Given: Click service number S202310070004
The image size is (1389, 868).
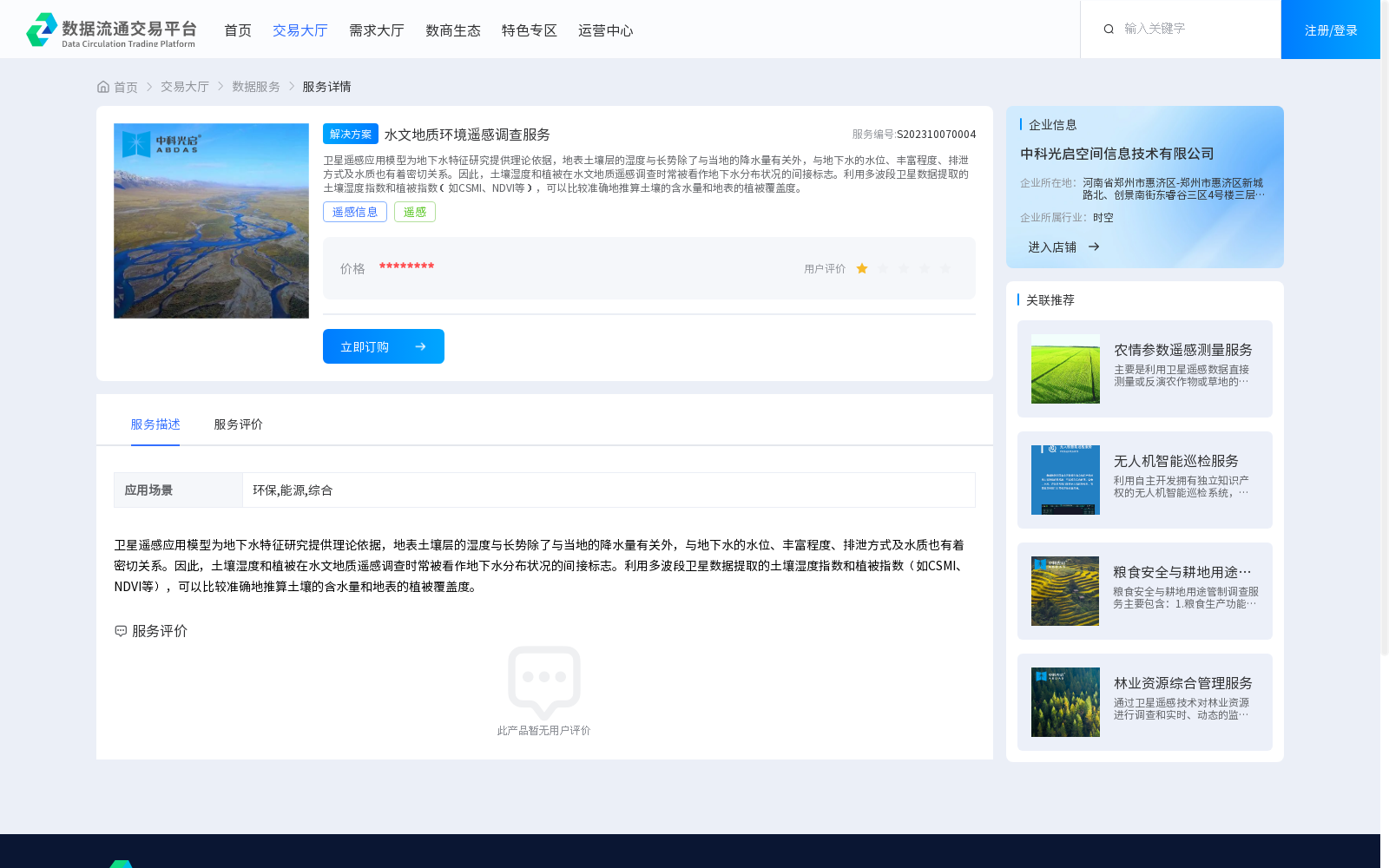Looking at the screenshot, I should pyautogui.click(x=937, y=135).
